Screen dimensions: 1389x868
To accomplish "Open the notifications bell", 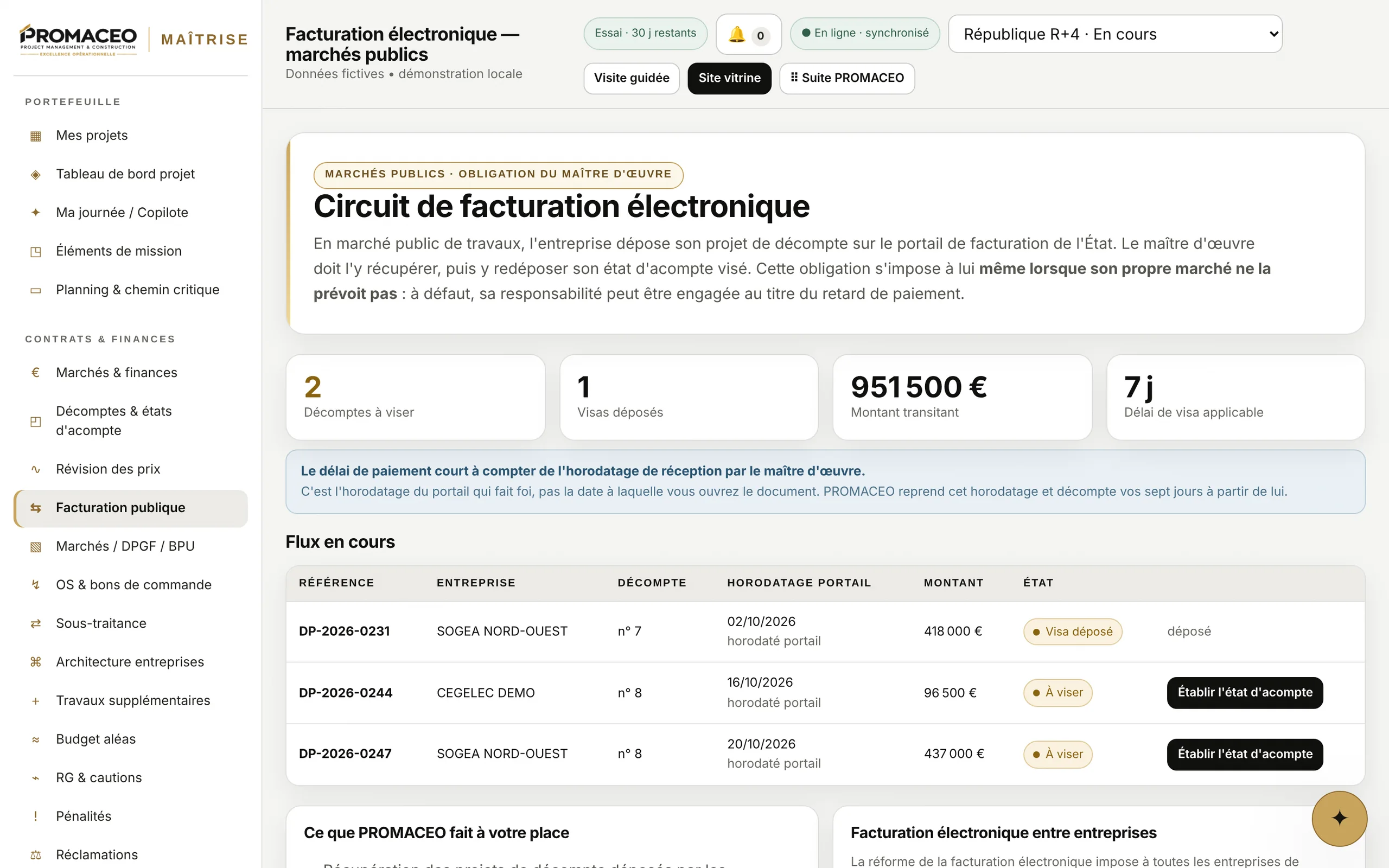I will click(x=748, y=34).
